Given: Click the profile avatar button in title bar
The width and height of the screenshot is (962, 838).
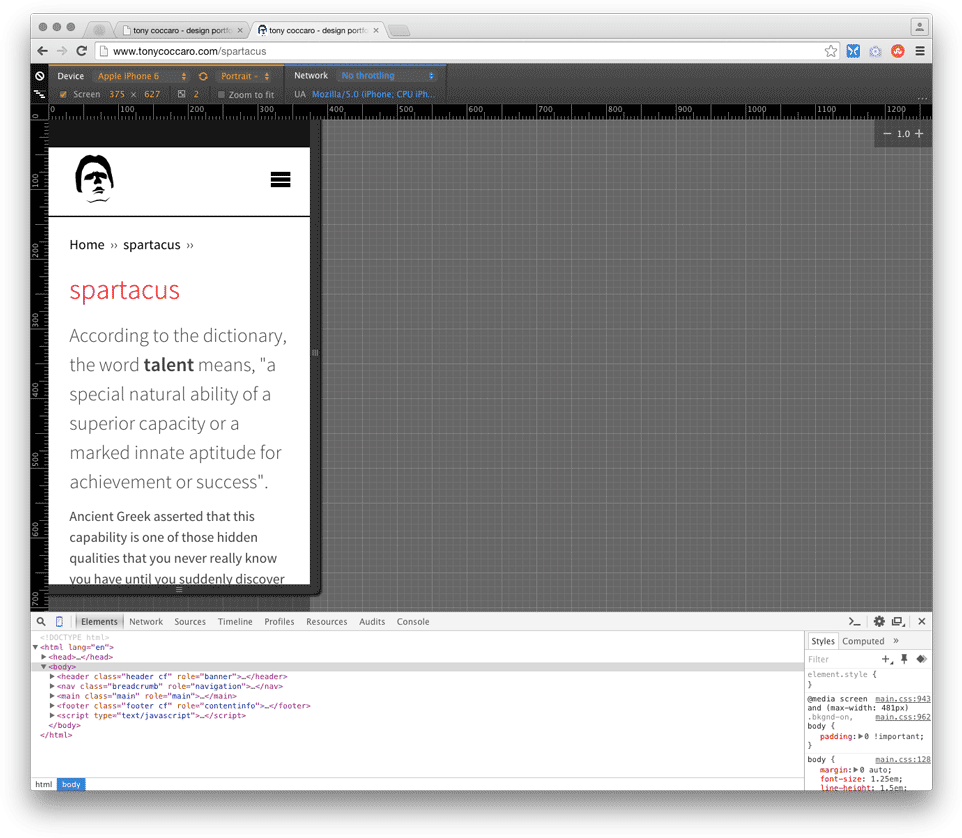Looking at the screenshot, I should [x=919, y=27].
